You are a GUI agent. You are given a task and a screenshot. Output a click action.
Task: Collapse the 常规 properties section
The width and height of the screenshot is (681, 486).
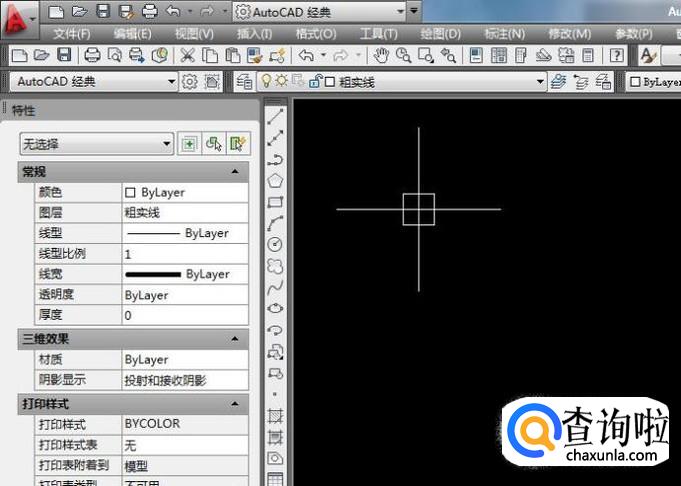click(235, 172)
